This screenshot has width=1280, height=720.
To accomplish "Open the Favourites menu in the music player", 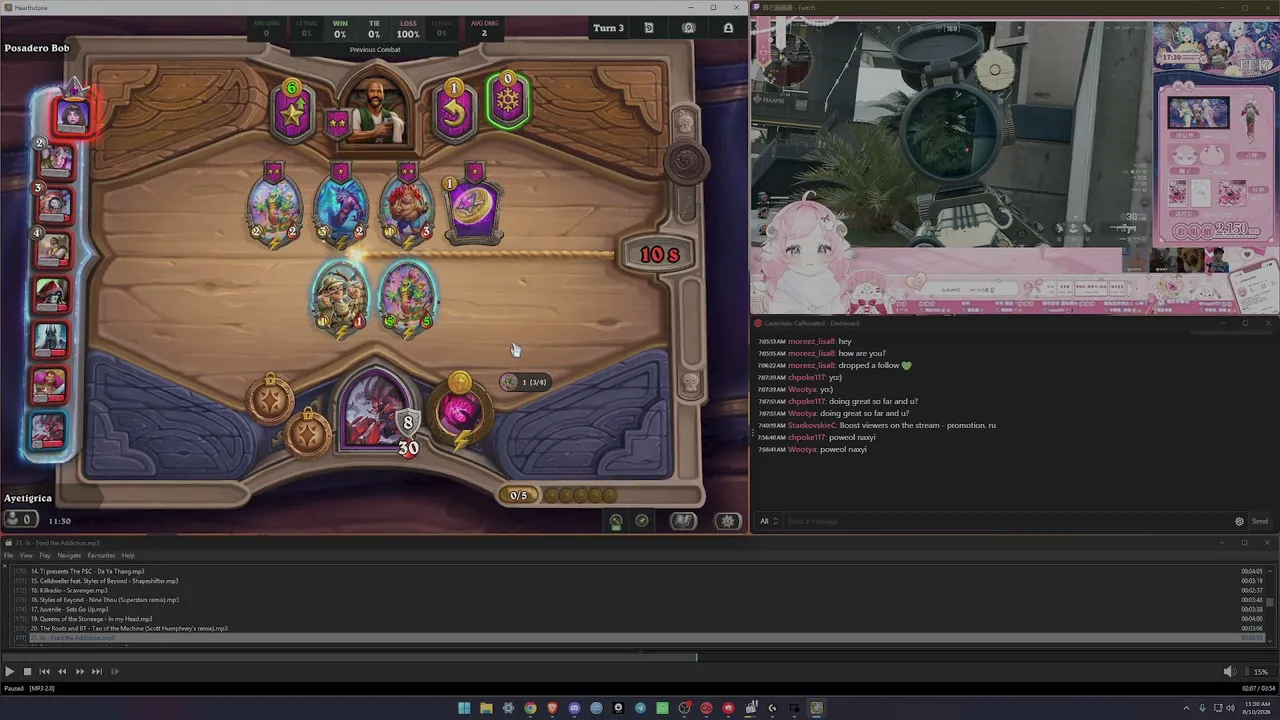I will pyautogui.click(x=101, y=556).
